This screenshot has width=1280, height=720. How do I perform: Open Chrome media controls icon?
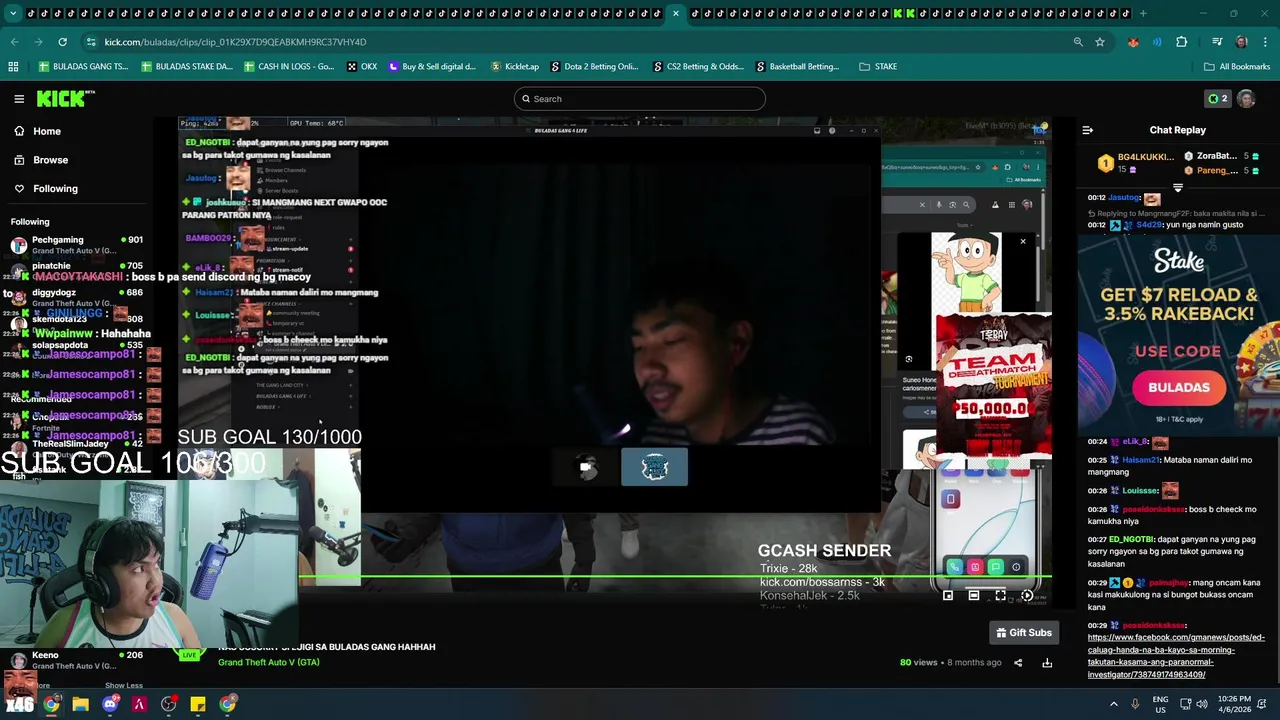pyautogui.click(x=1217, y=42)
